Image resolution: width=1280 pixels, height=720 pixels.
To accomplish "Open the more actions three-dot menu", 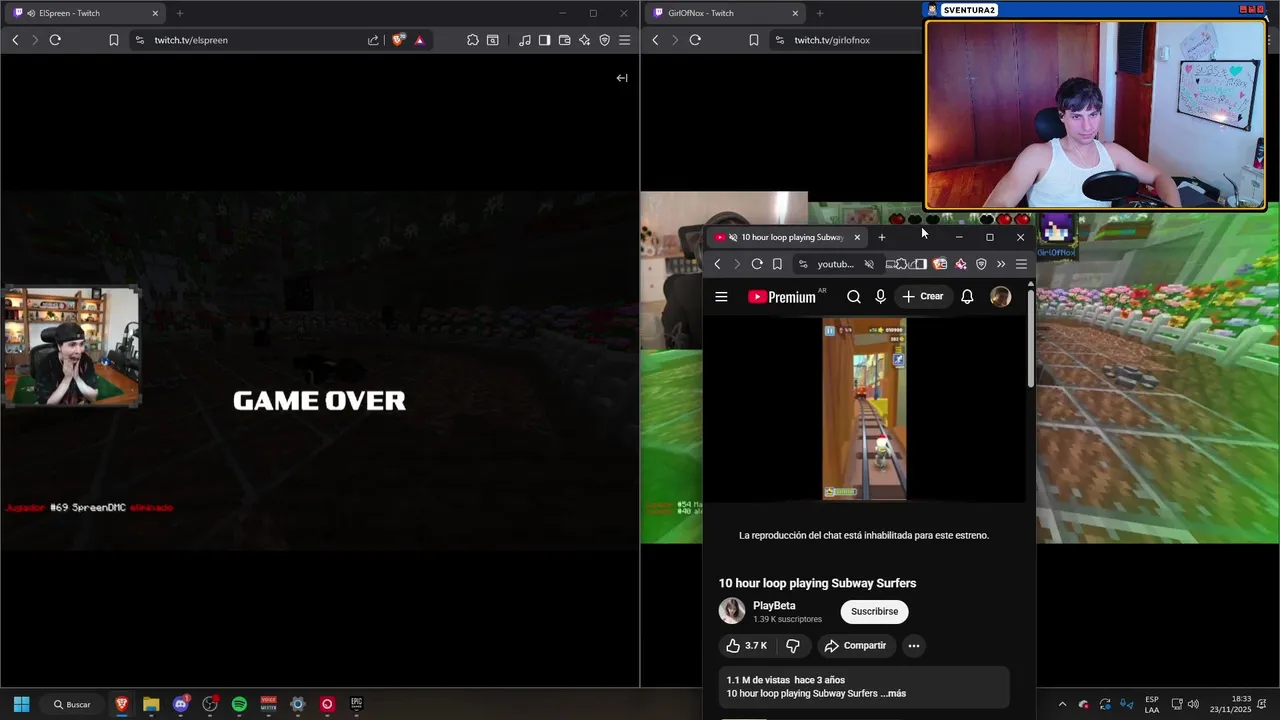I will [913, 646].
